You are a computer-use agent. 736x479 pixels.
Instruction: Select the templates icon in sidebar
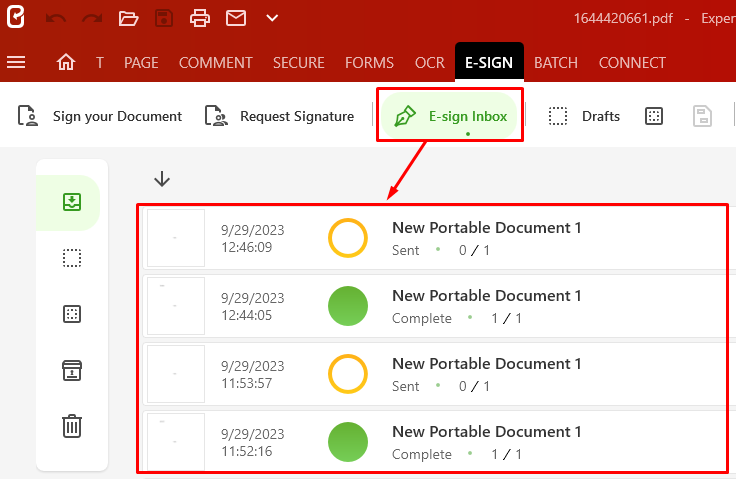[x=72, y=314]
